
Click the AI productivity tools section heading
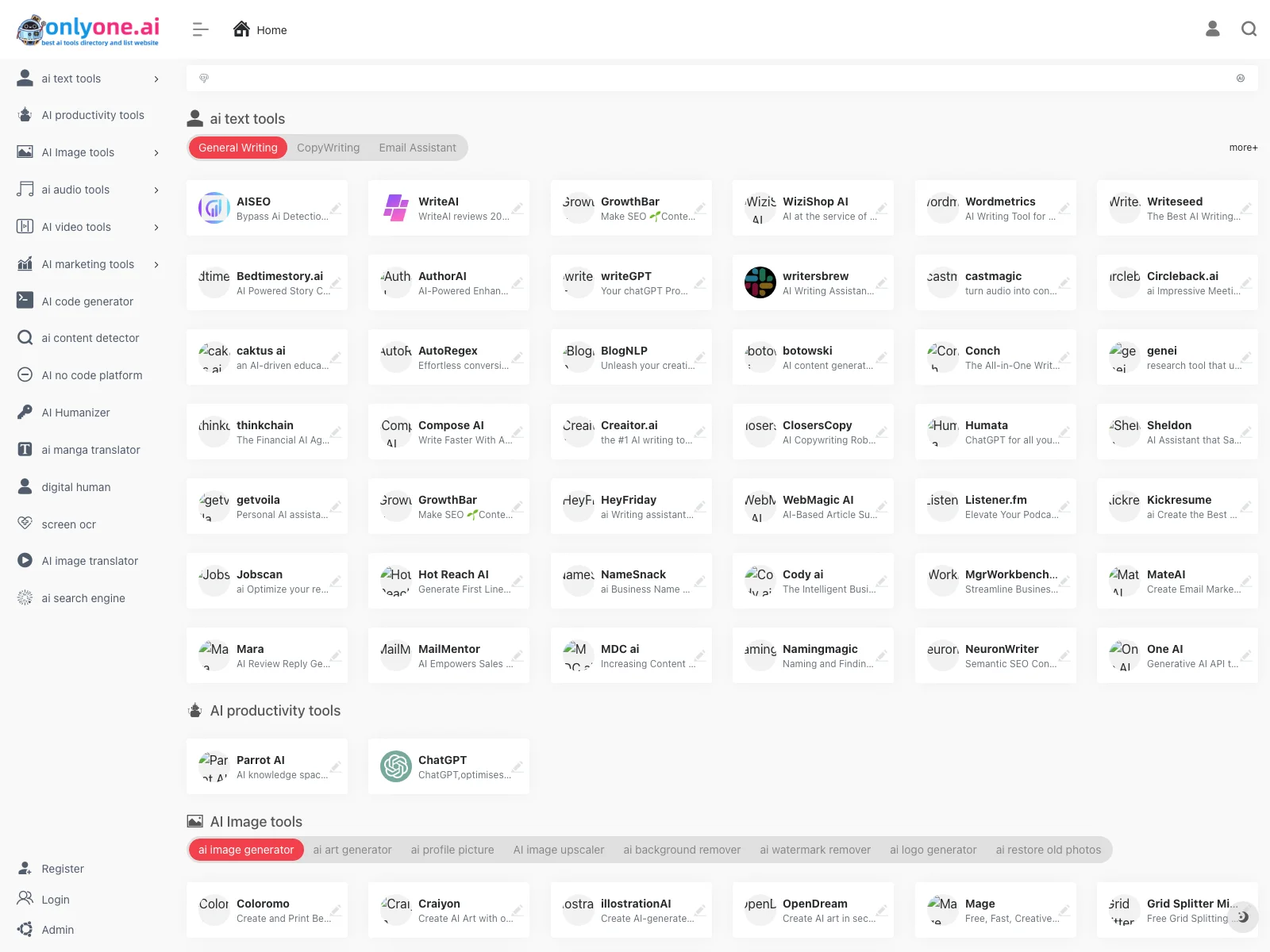tap(275, 711)
